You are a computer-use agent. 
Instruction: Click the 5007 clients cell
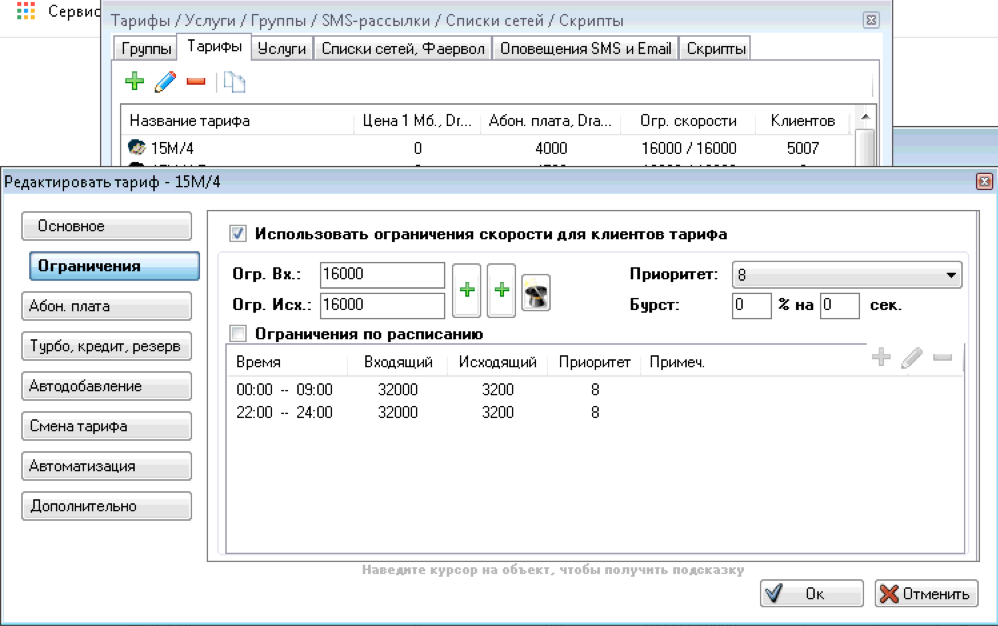pyautogui.click(x=803, y=148)
